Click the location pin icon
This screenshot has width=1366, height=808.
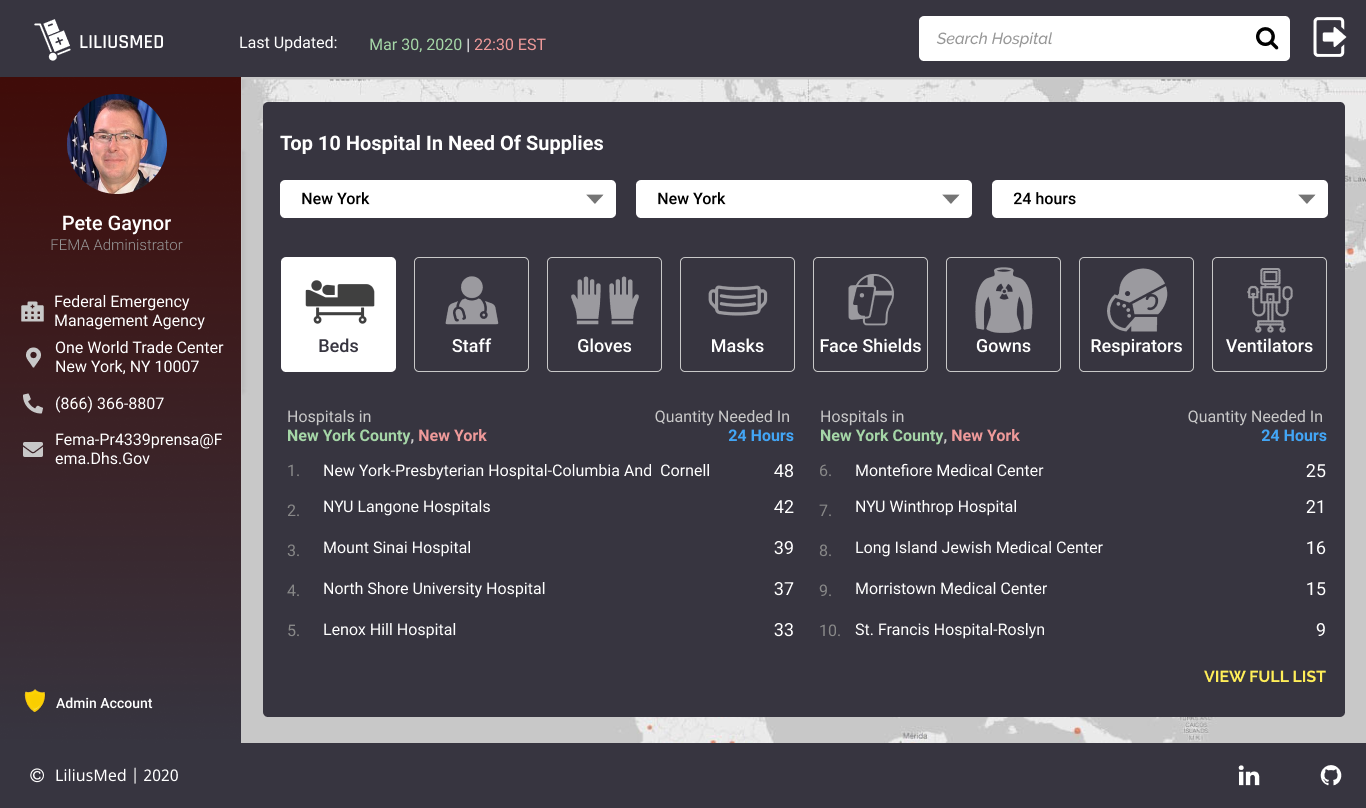click(x=33, y=357)
